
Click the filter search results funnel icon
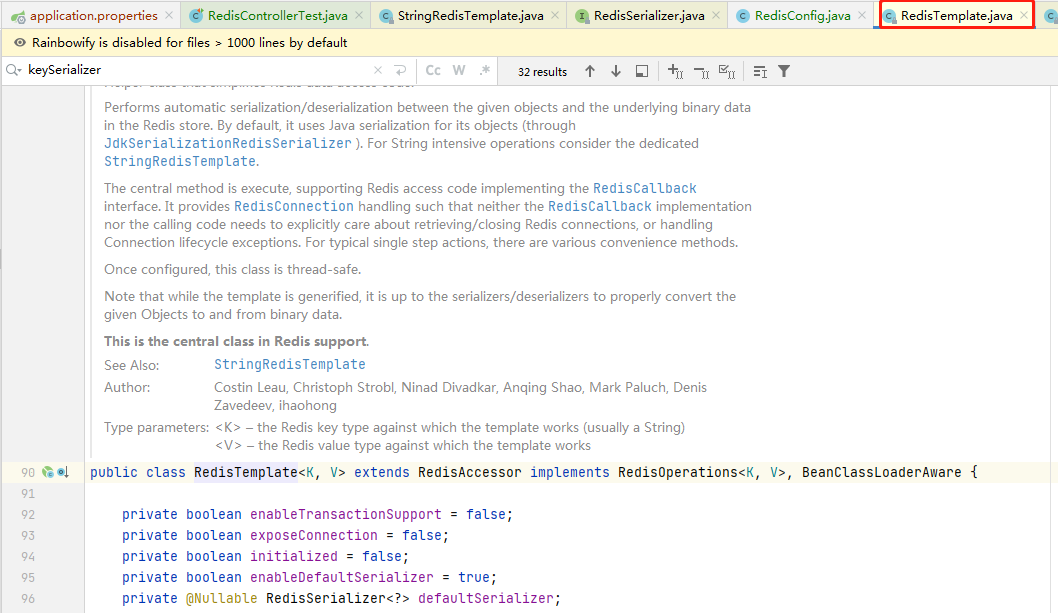point(784,71)
